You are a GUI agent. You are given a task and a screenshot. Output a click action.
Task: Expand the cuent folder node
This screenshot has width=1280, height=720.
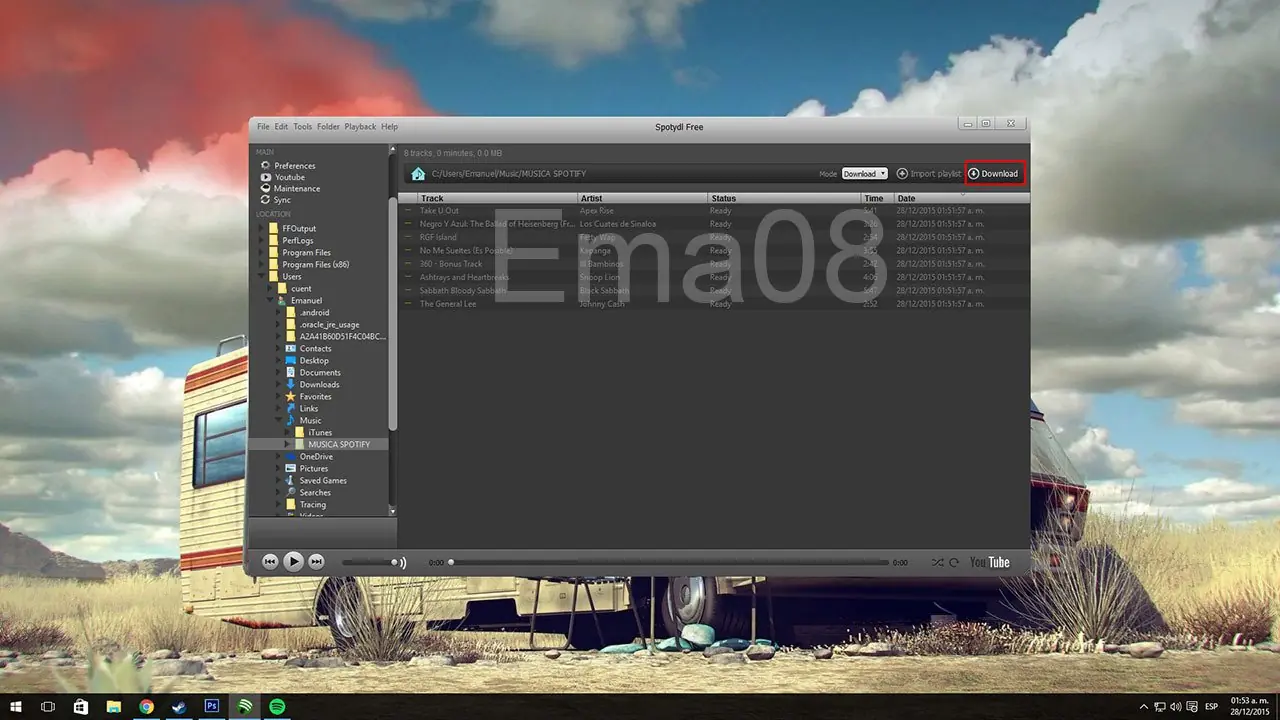point(270,289)
